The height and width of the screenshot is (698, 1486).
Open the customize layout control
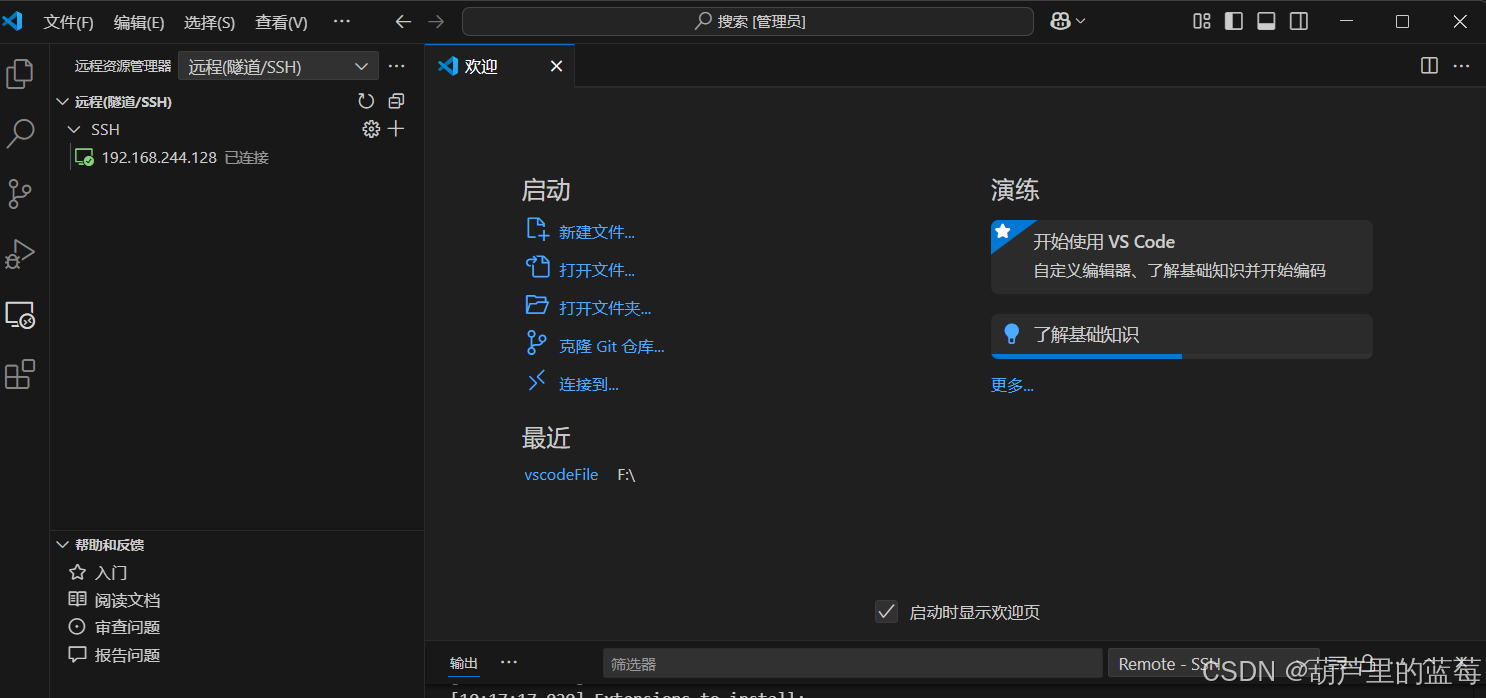pyautogui.click(x=1202, y=21)
